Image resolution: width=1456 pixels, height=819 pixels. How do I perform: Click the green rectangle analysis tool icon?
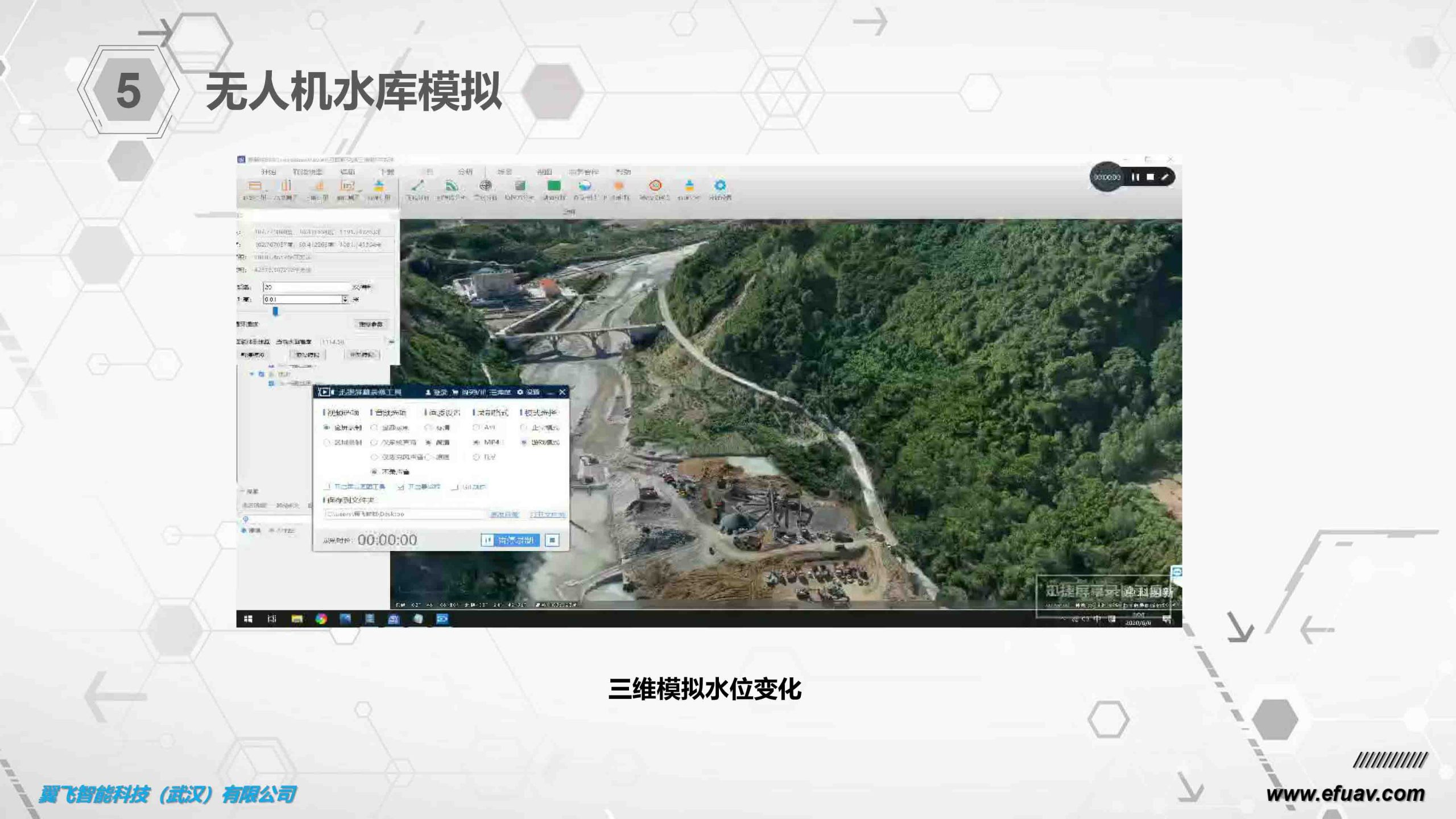tap(553, 185)
